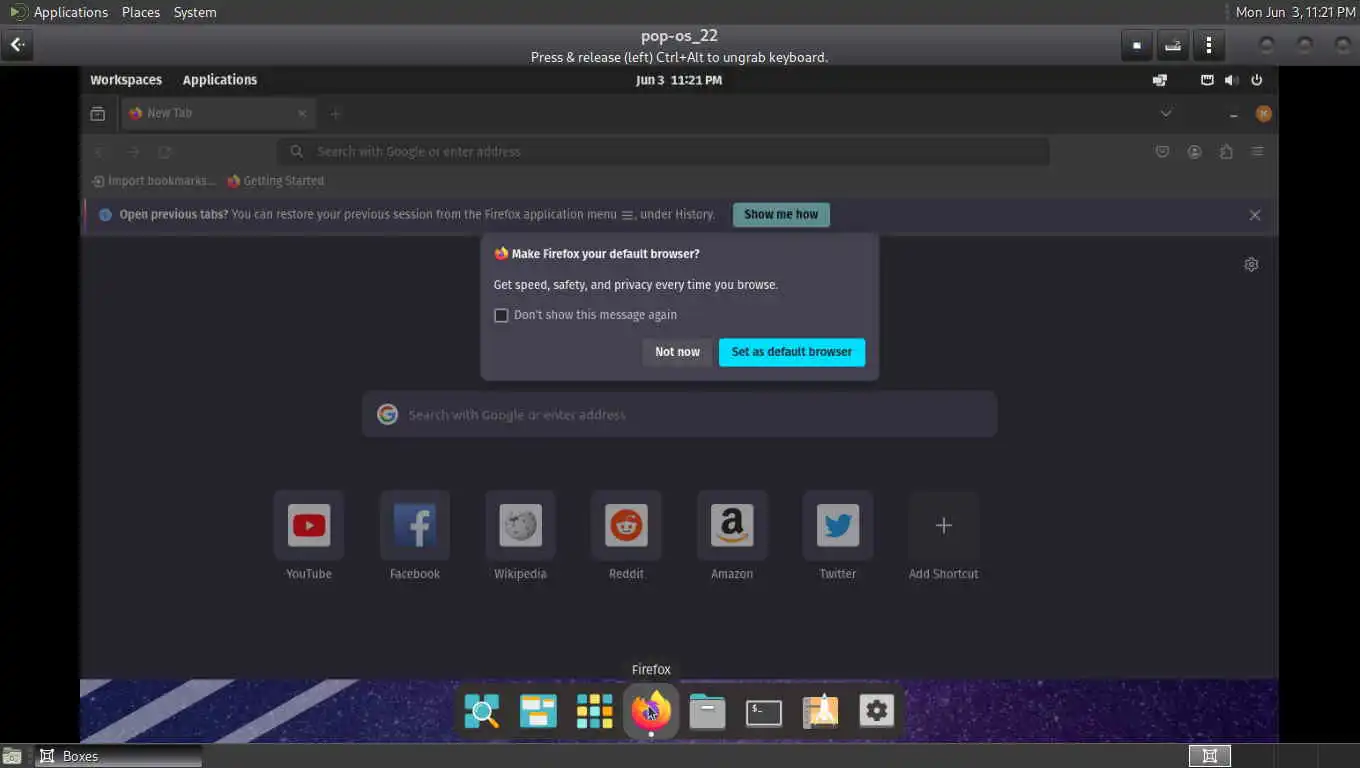Dismiss the Open previous tabs notification

(1255, 215)
